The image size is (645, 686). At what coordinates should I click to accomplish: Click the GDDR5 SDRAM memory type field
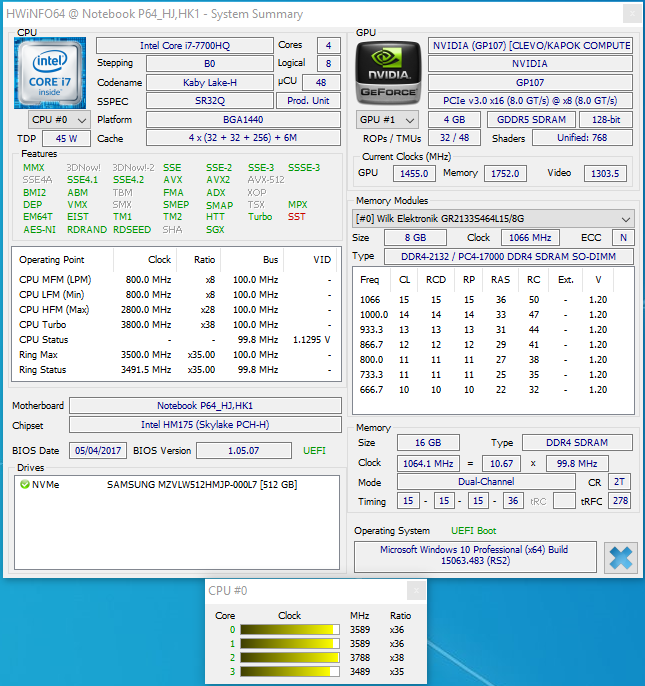click(x=531, y=119)
